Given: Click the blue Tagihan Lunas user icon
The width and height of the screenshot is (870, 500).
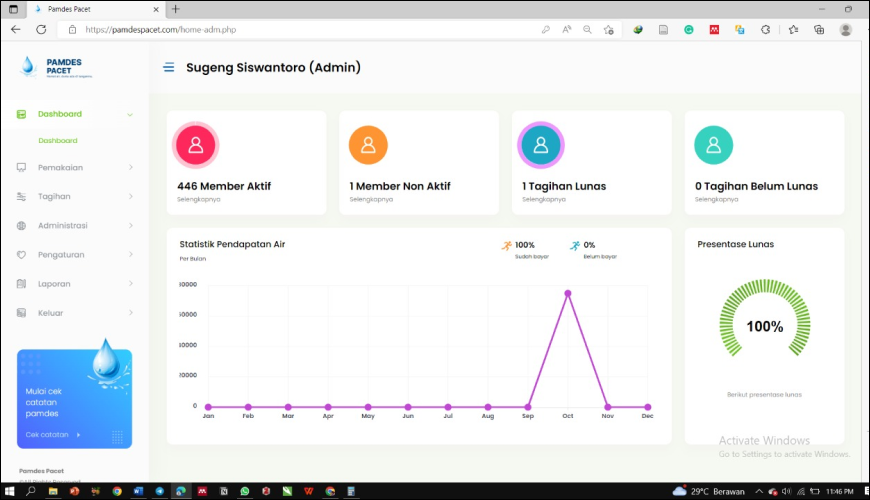Looking at the screenshot, I should (x=540, y=146).
